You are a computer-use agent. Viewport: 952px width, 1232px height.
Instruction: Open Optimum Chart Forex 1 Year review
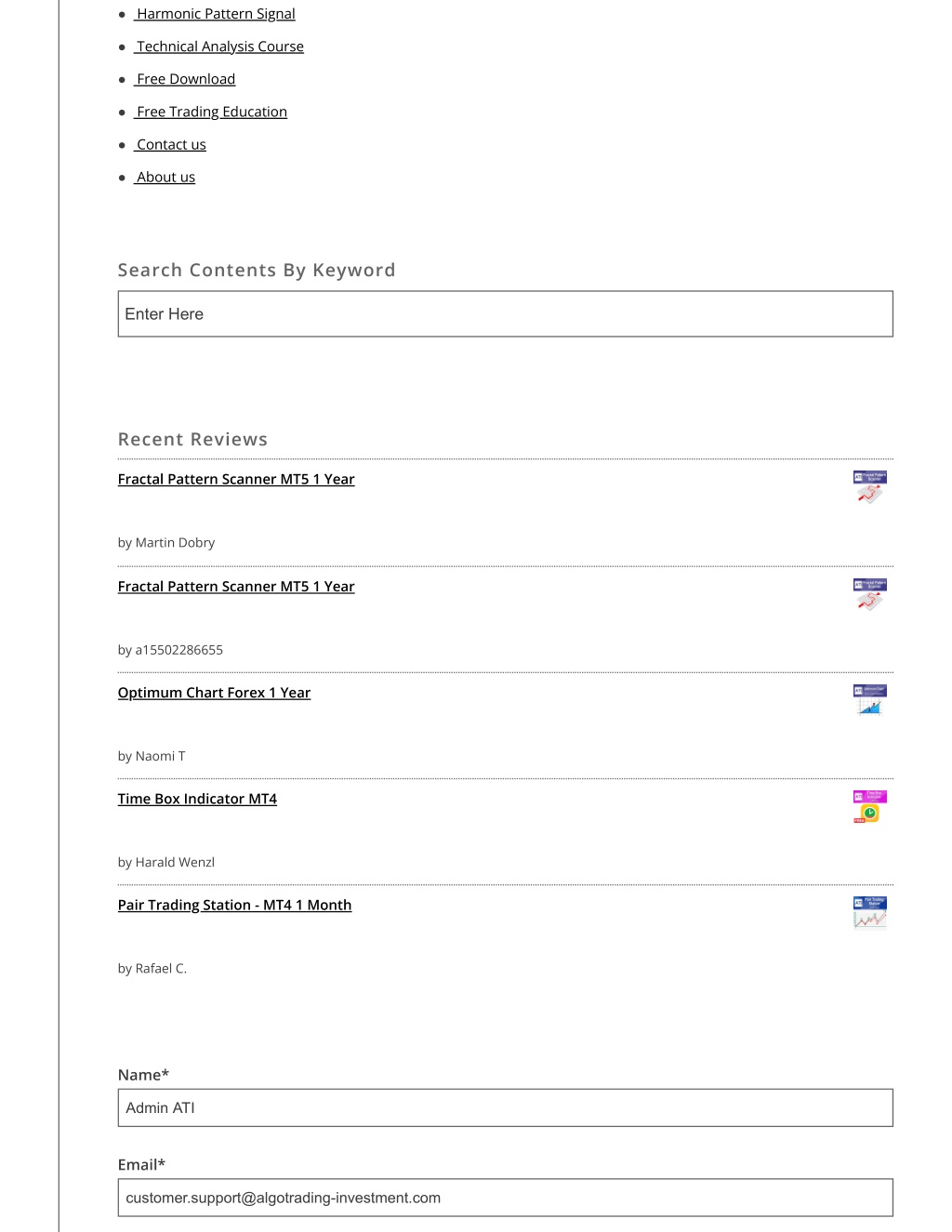coord(214,693)
